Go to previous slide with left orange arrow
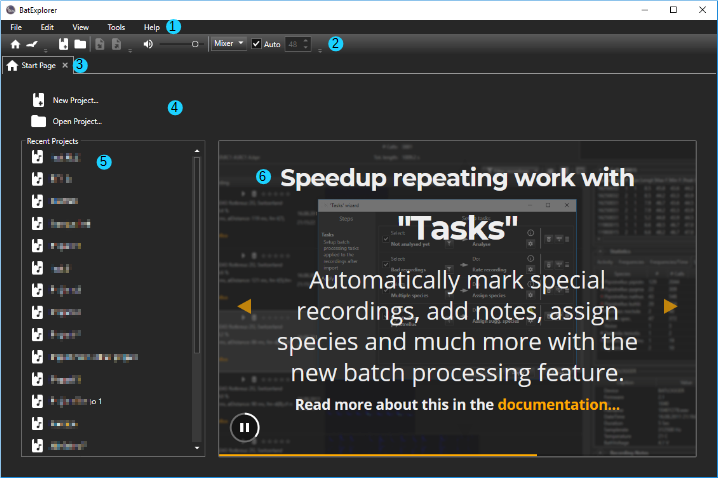 pyautogui.click(x=245, y=306)
